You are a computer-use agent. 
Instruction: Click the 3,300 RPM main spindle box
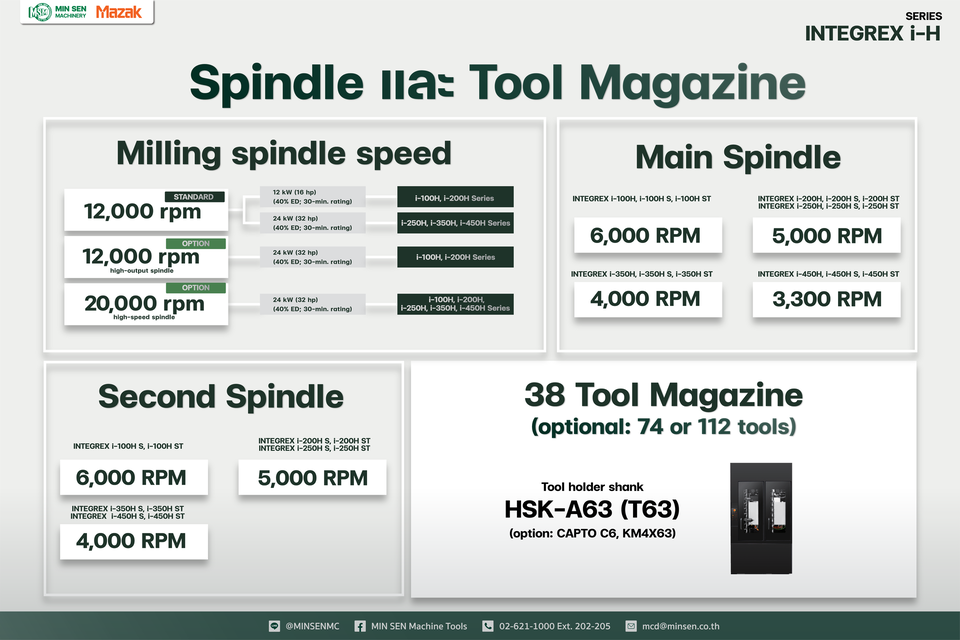[826, 298]
